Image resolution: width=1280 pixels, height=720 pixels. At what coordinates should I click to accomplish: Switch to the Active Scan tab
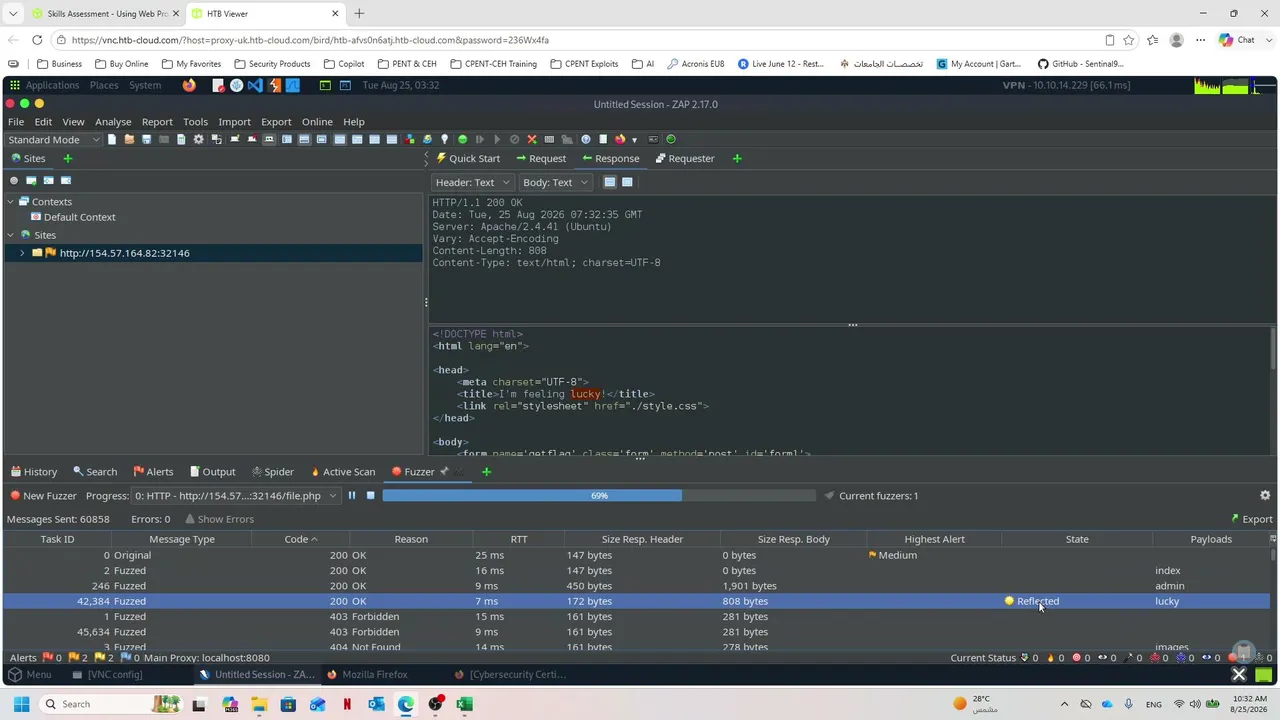point(342,471)
